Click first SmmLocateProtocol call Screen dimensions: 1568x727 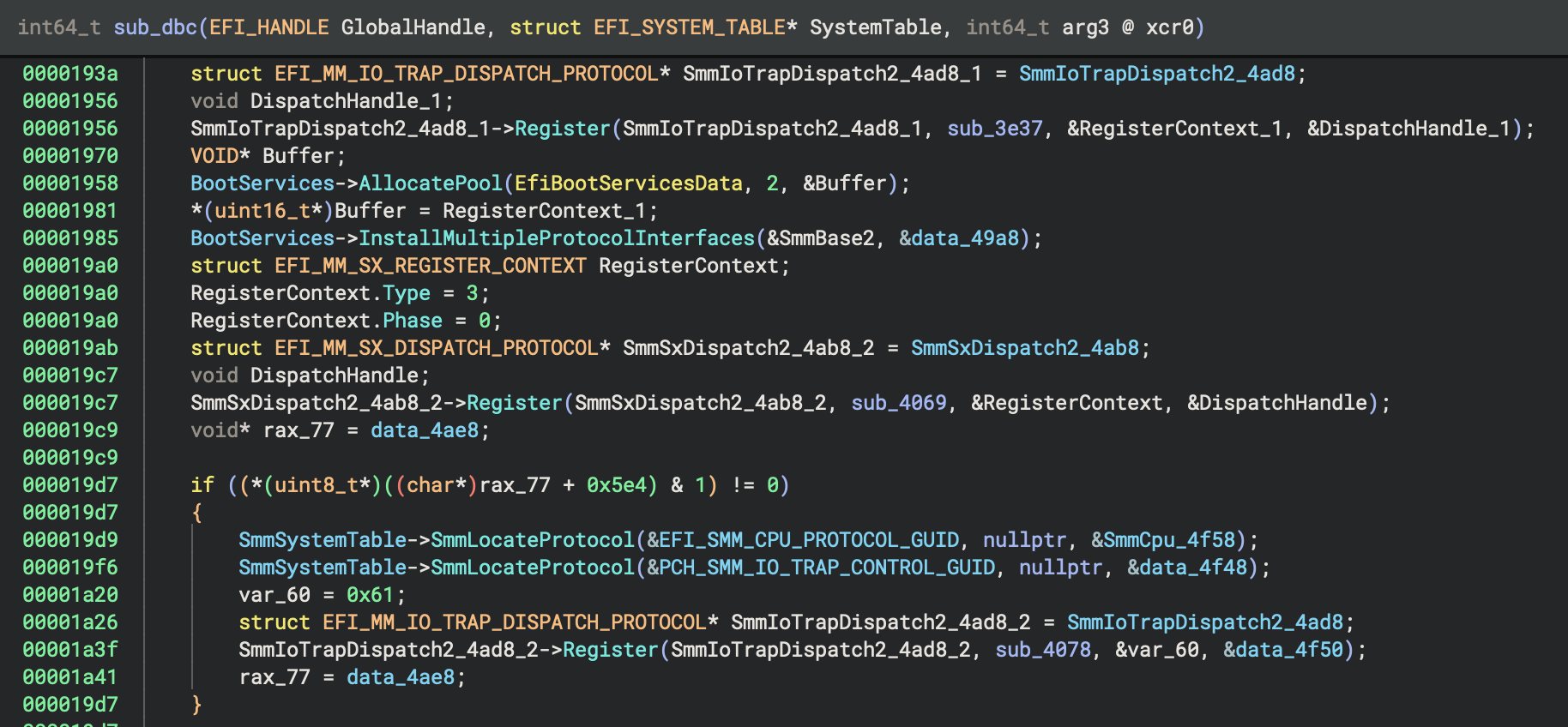[533, 540]
